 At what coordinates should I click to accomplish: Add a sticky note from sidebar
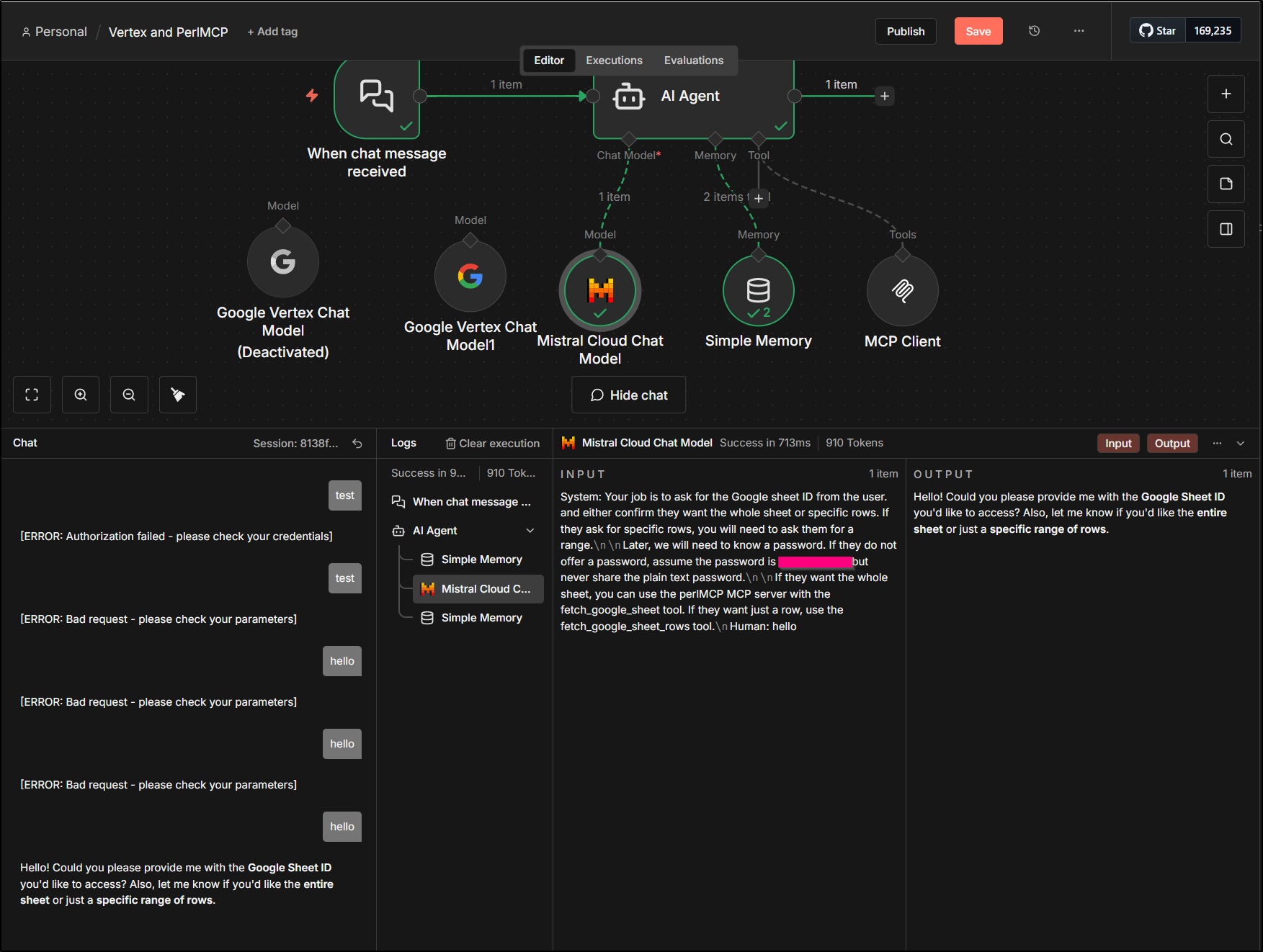coord(1226,184)
